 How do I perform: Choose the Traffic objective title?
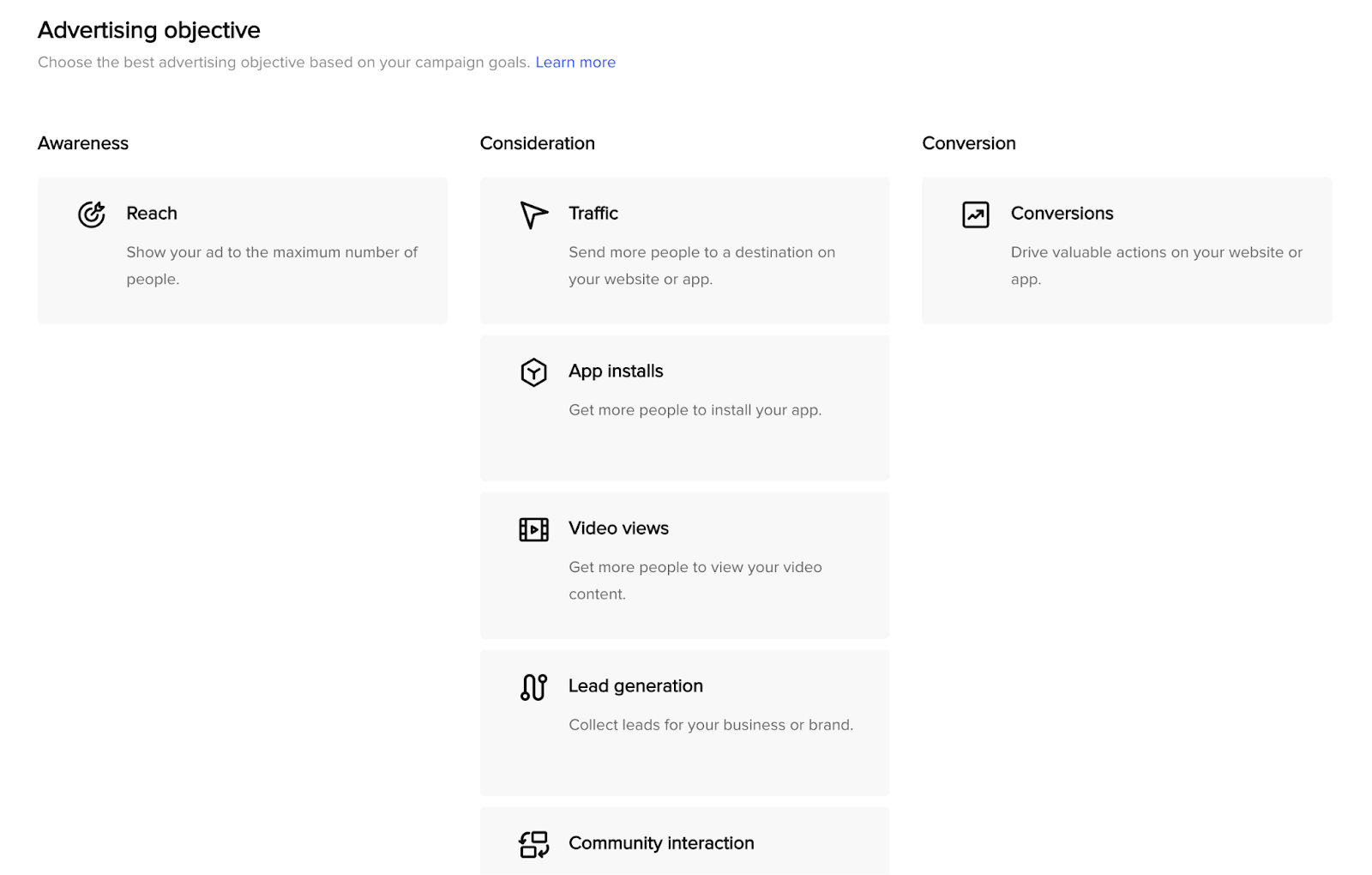pyautogui.click(x=593, y=214)
